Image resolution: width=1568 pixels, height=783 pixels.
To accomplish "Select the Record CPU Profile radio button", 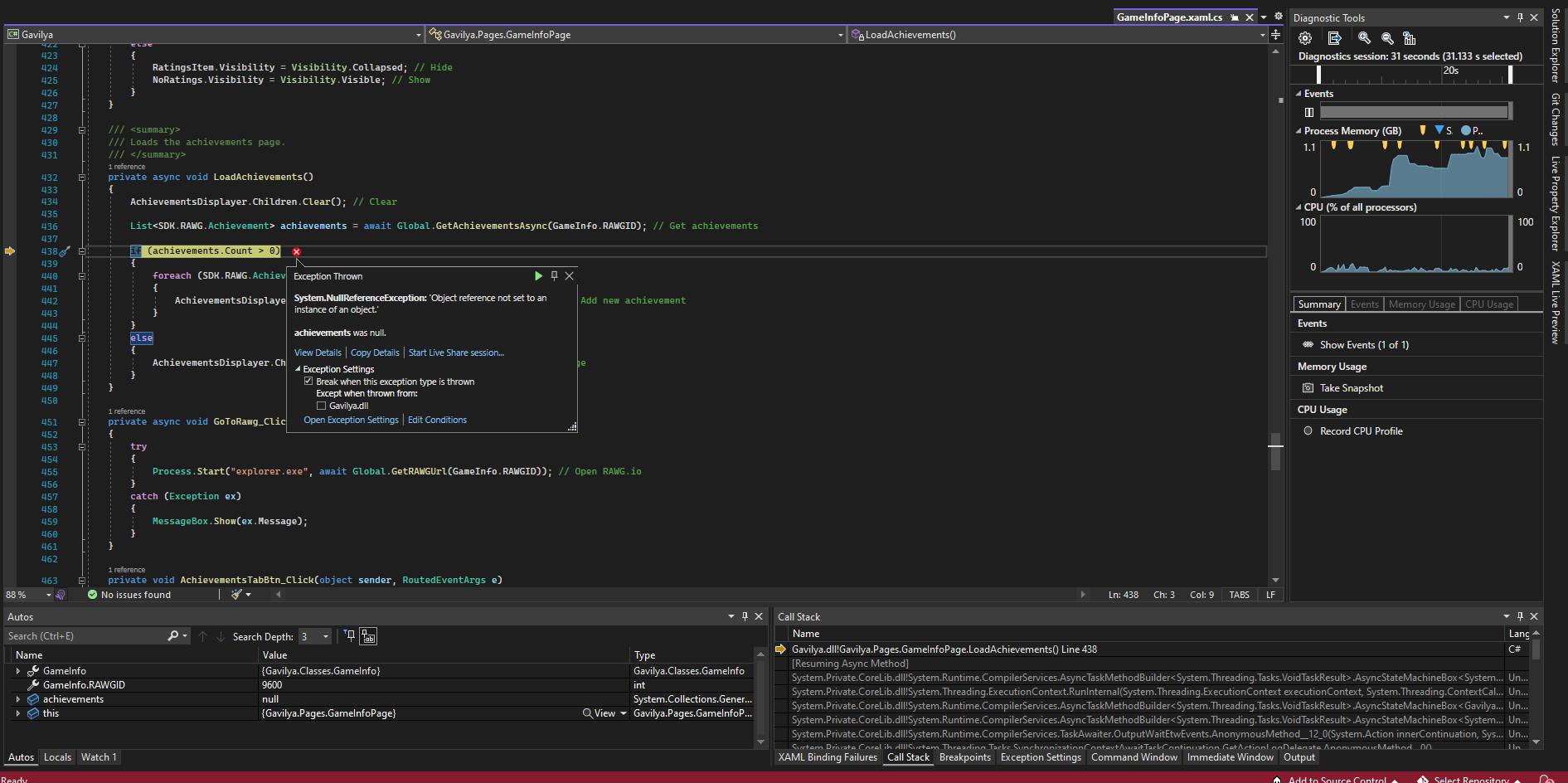I will coord(1308,431).
